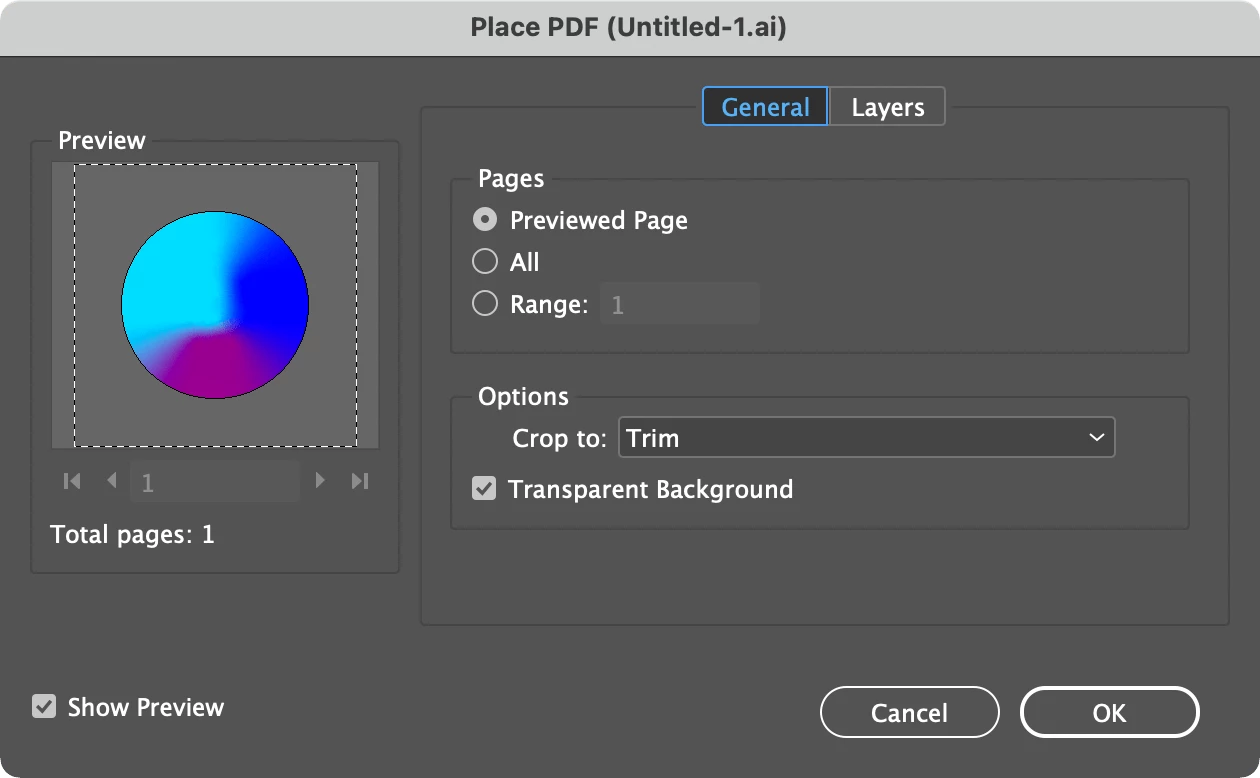Toggle the Transparent Background checkbox
The image size is (1260, 778).
(x=485, y=489)
